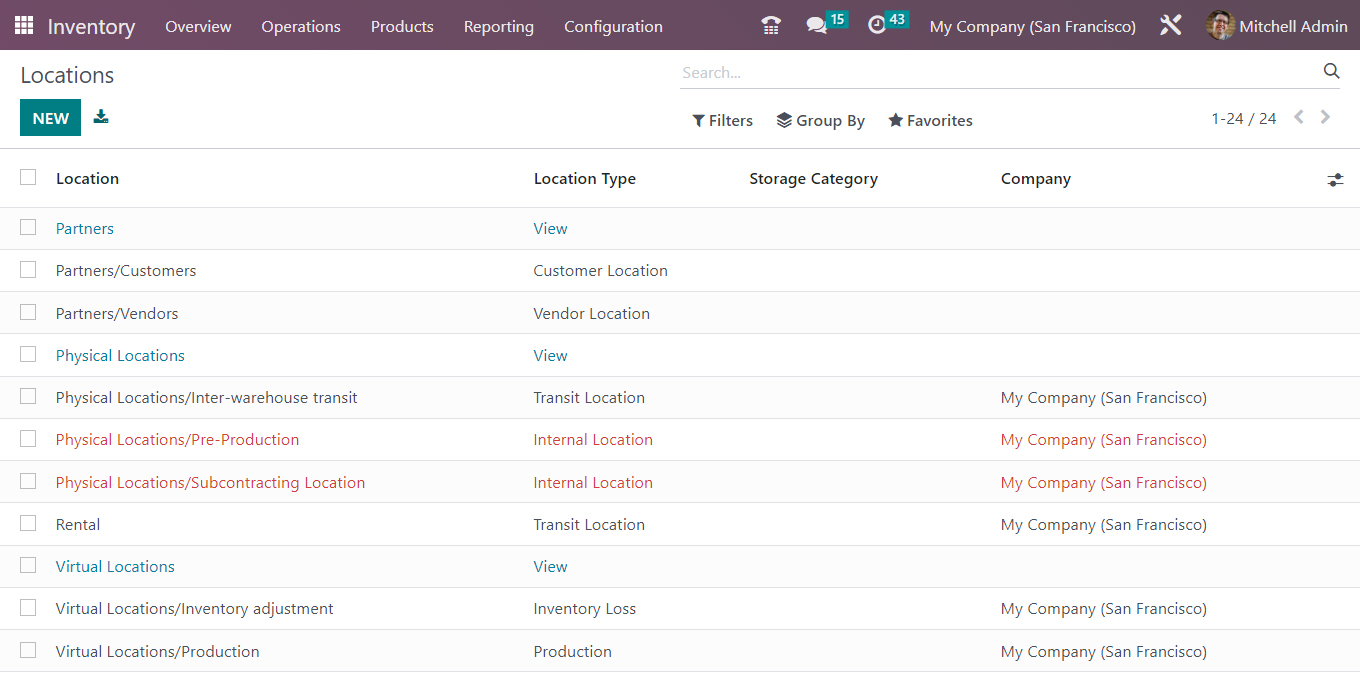Click the search magnifier icon
The image size is (1360, 684).
coord(1331,71)
